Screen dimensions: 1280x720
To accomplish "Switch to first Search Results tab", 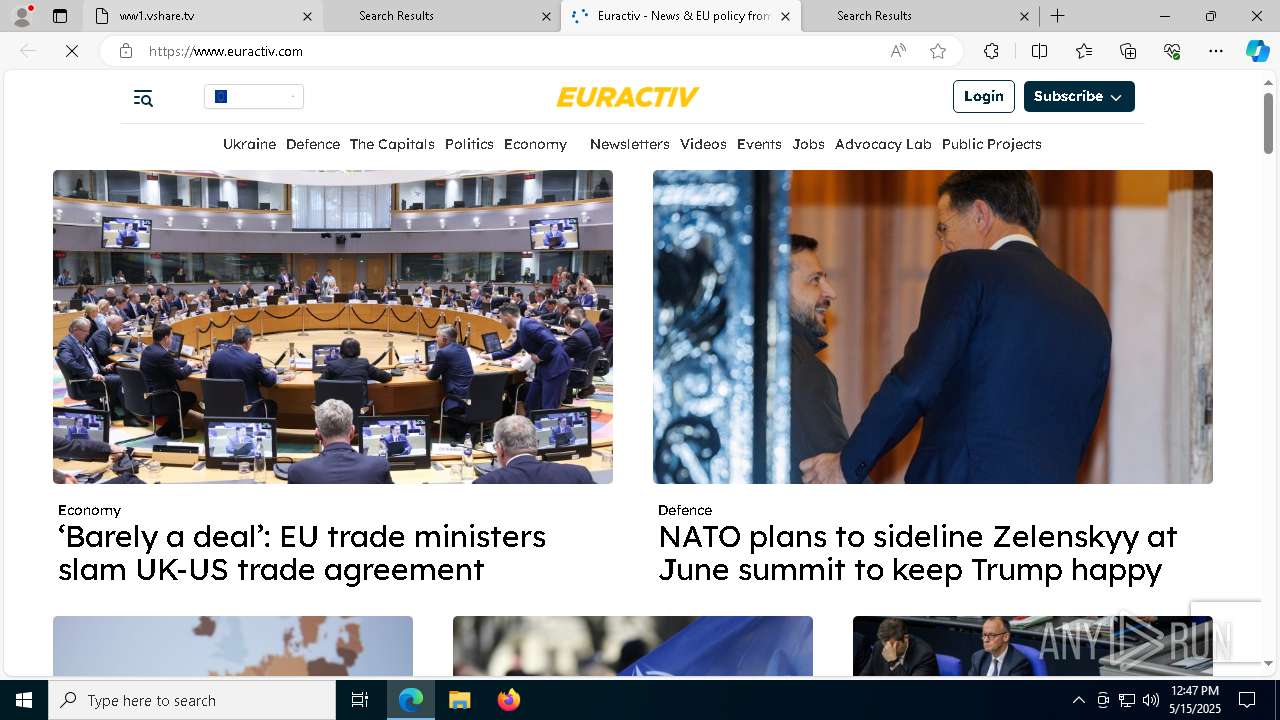I will click(x=440, y=16).
